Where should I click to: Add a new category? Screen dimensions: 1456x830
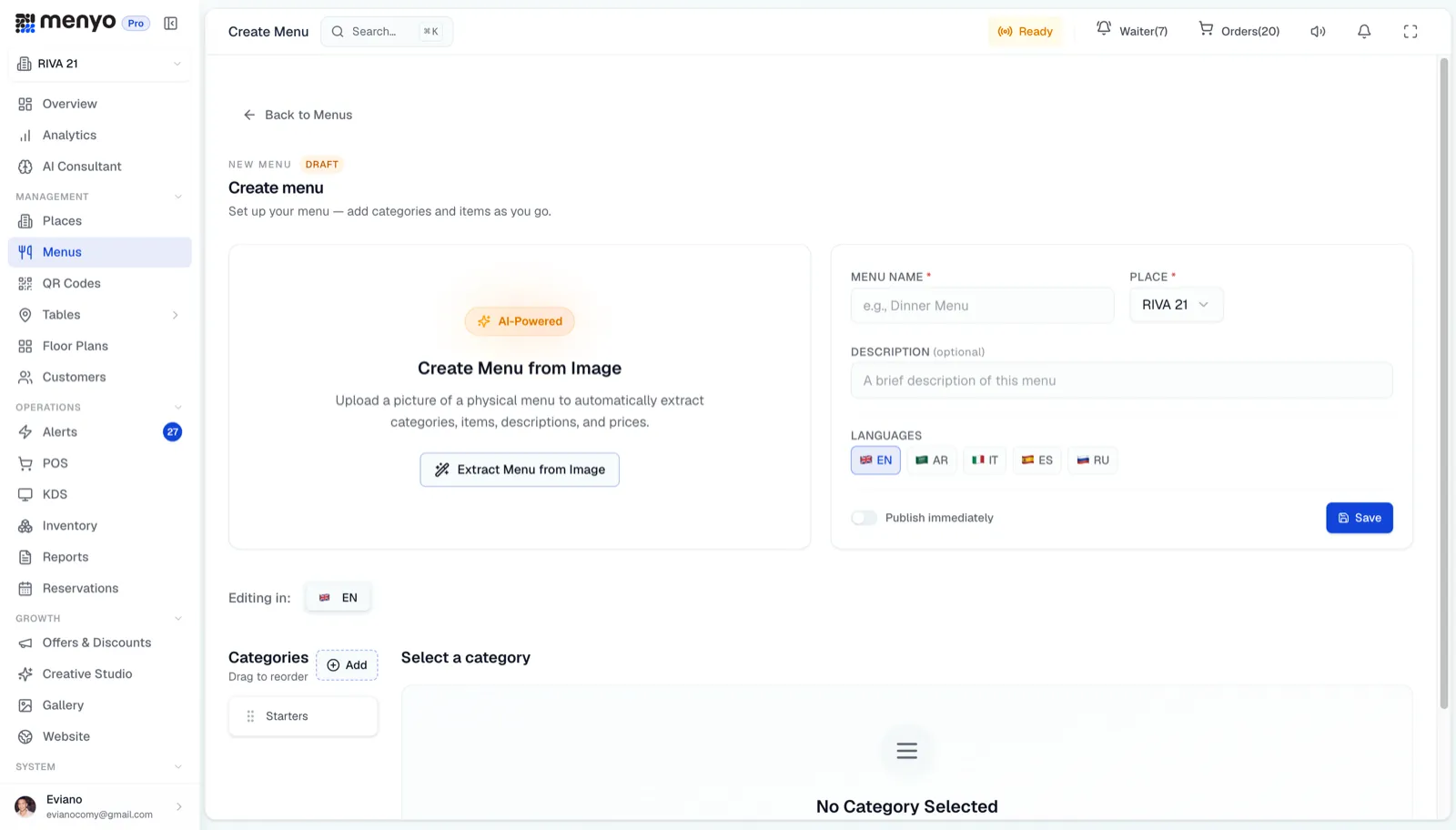click(x=347, y=665)
